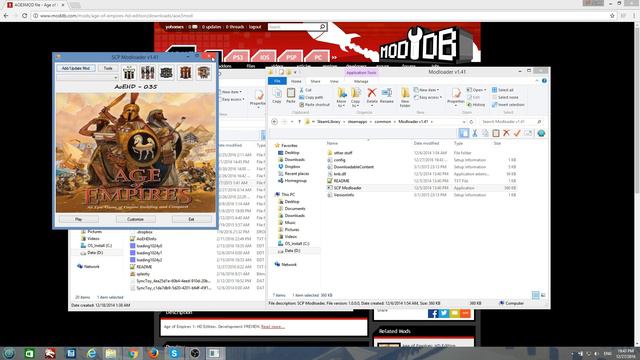640x360 pixels.
Task: Click the Customize button in SCP Modloader
Action: click(135, 219)
